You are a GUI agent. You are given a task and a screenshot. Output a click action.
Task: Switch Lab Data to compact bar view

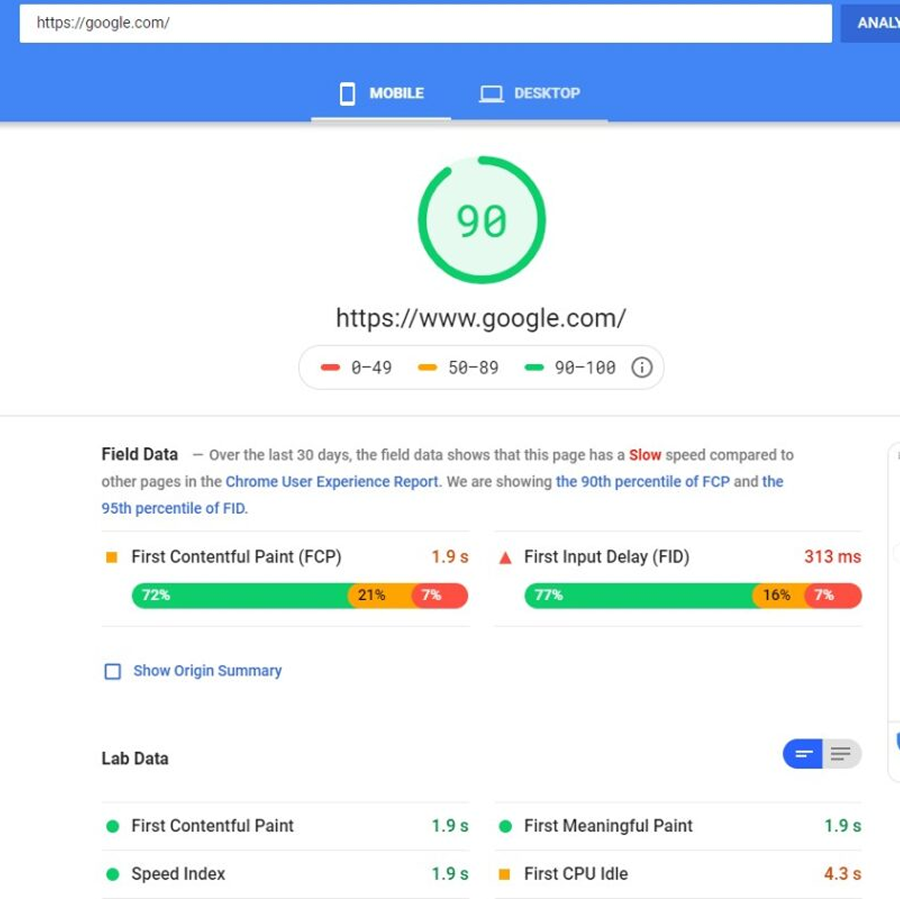(803, 754)
